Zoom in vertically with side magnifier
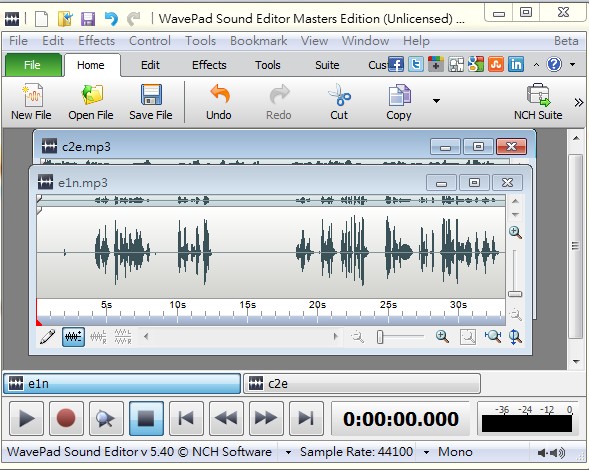The width and height of the screenshot is (589, 470). pyautogui.click(x=515, y=232)
